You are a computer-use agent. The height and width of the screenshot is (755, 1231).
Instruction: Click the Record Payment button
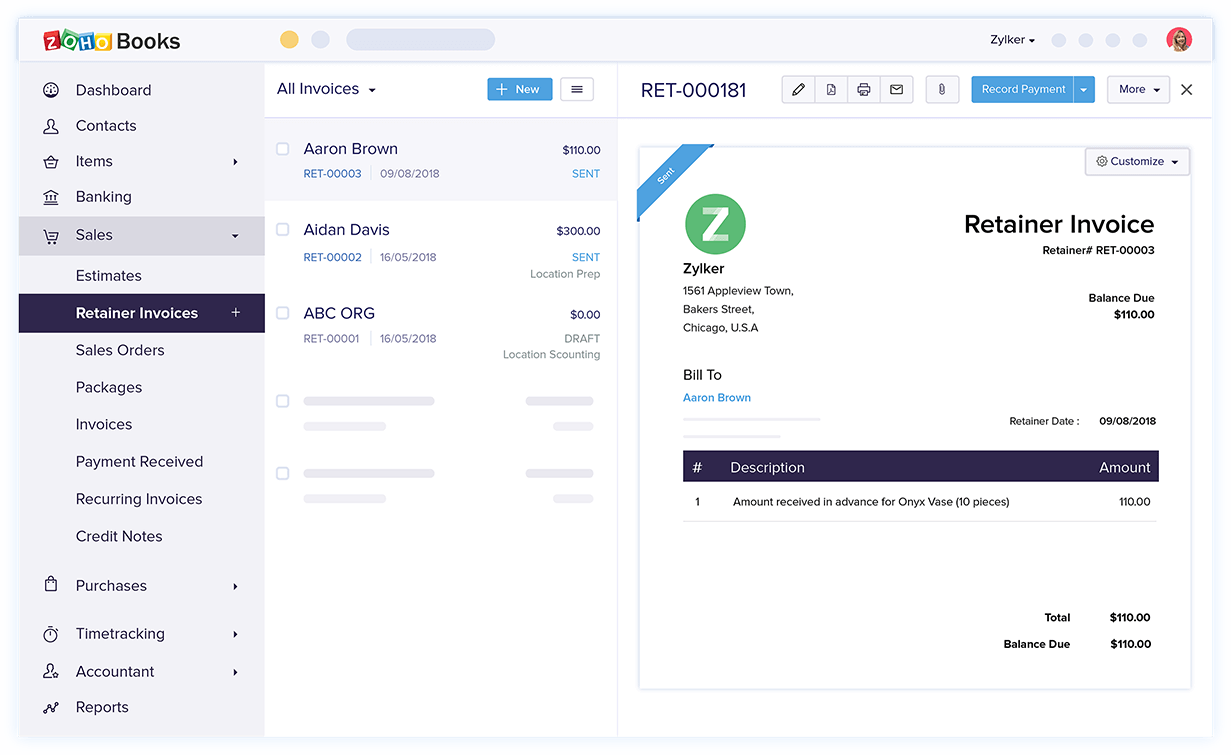pos(1023,89)
